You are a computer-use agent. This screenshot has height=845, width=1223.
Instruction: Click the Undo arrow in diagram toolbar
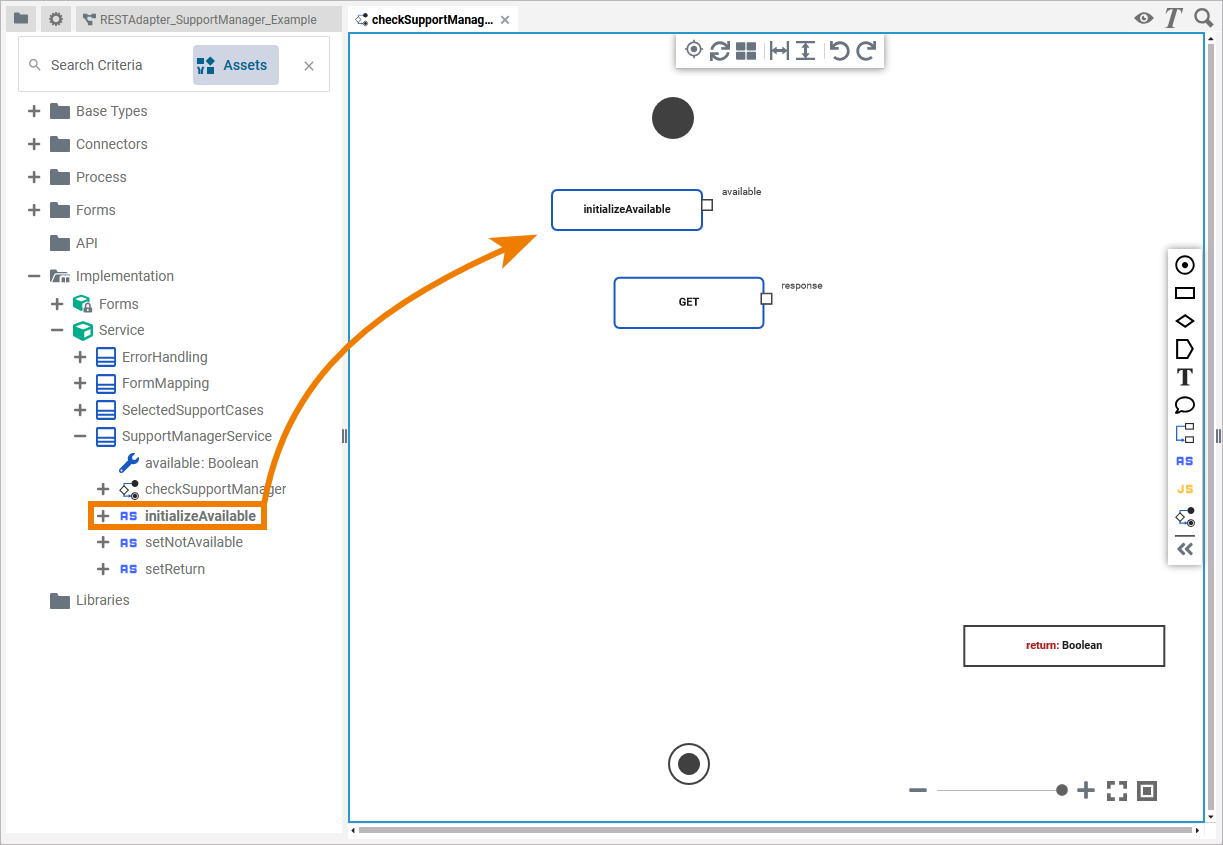tap(840, 51)
